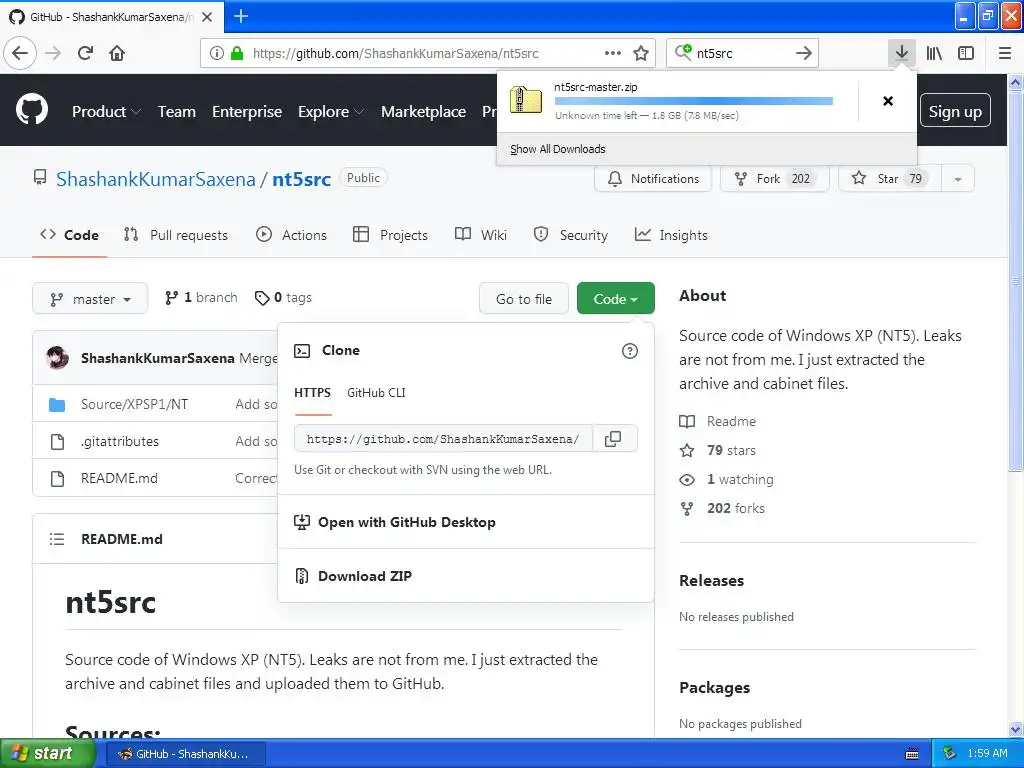Star the nt5src repository
Viewport: 1024px width, 768px height.
[x=889, y=179]
